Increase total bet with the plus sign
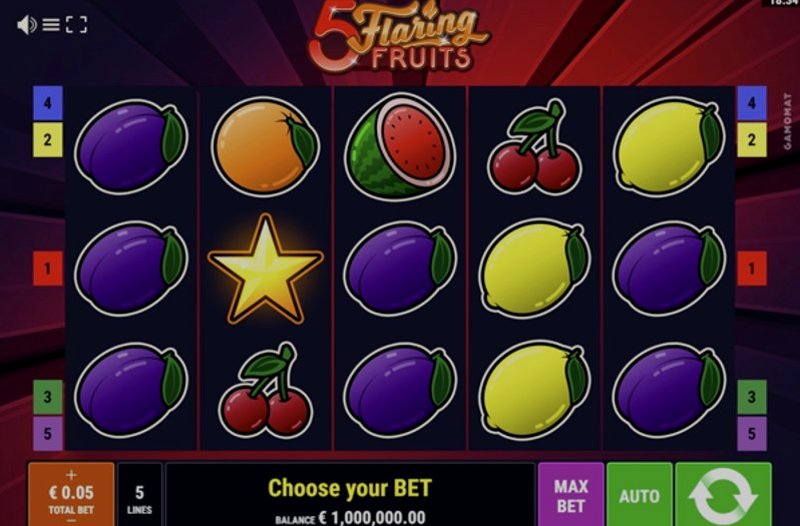The image size is (800, 526). tap(71, 475)
